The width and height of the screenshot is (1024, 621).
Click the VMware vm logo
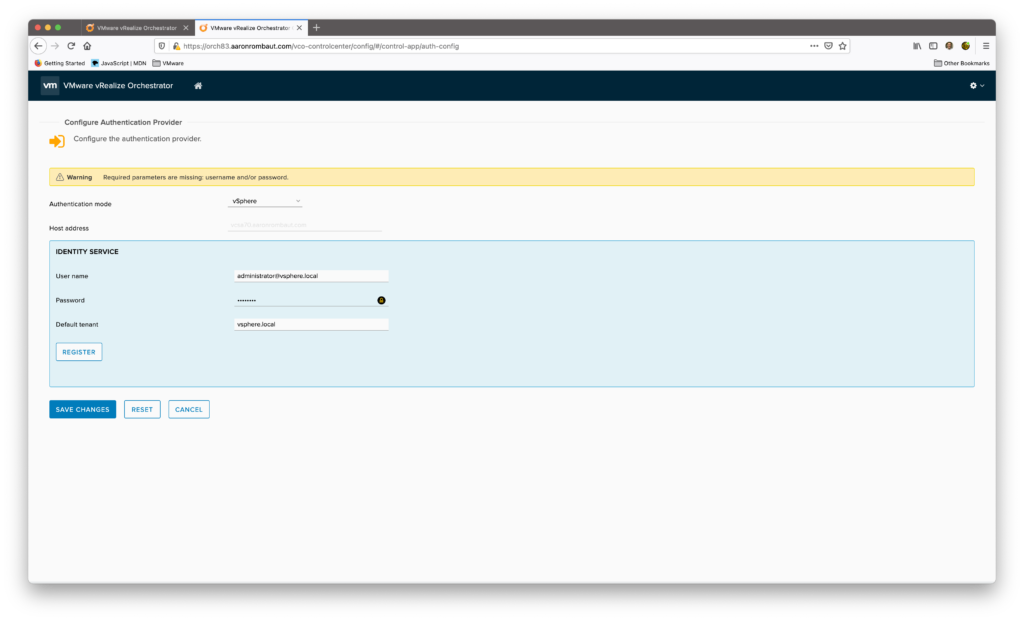[x=50, y=86]
